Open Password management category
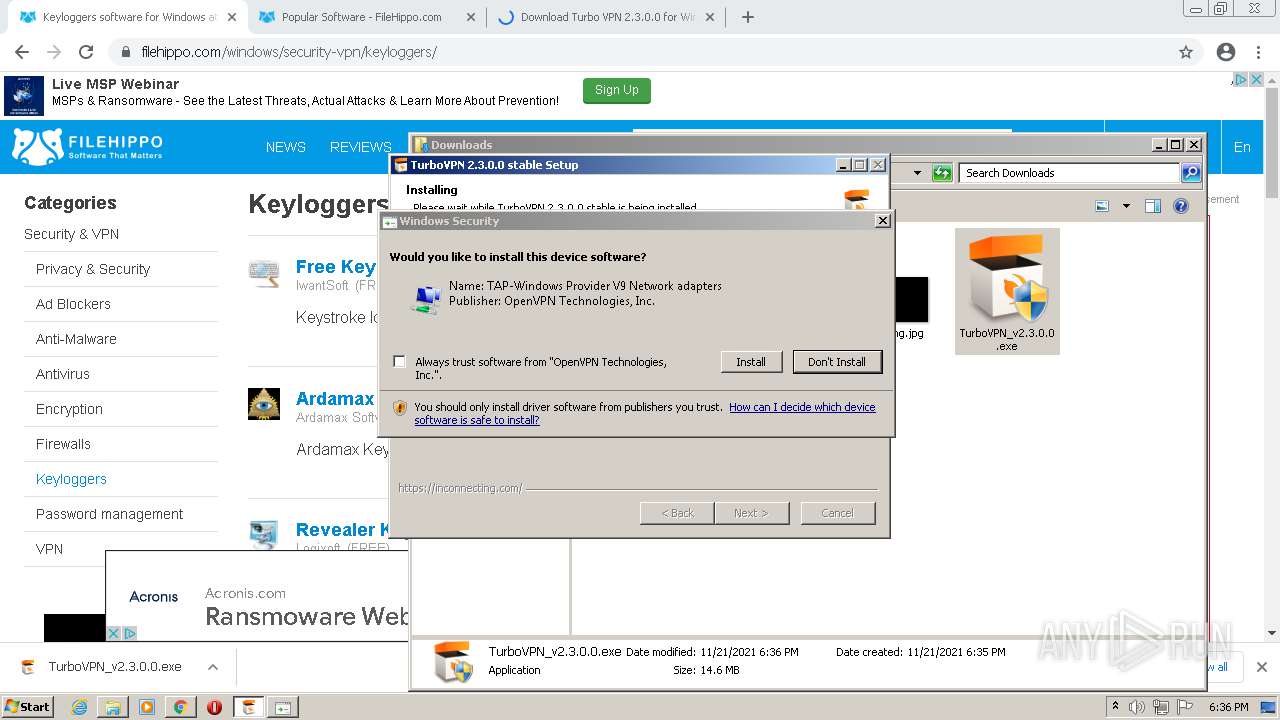This screenshot has width=1280, height=720. click(109, 514)
